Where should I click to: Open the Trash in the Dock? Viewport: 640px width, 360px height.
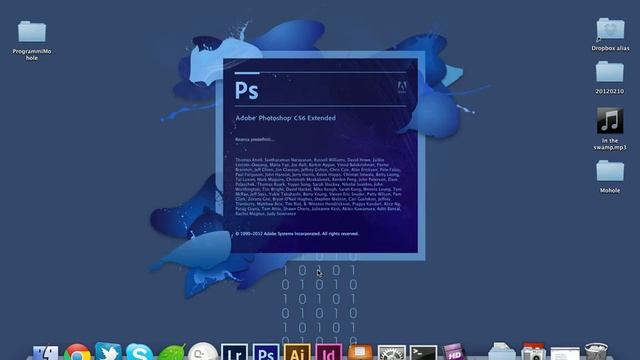(596, 352)
